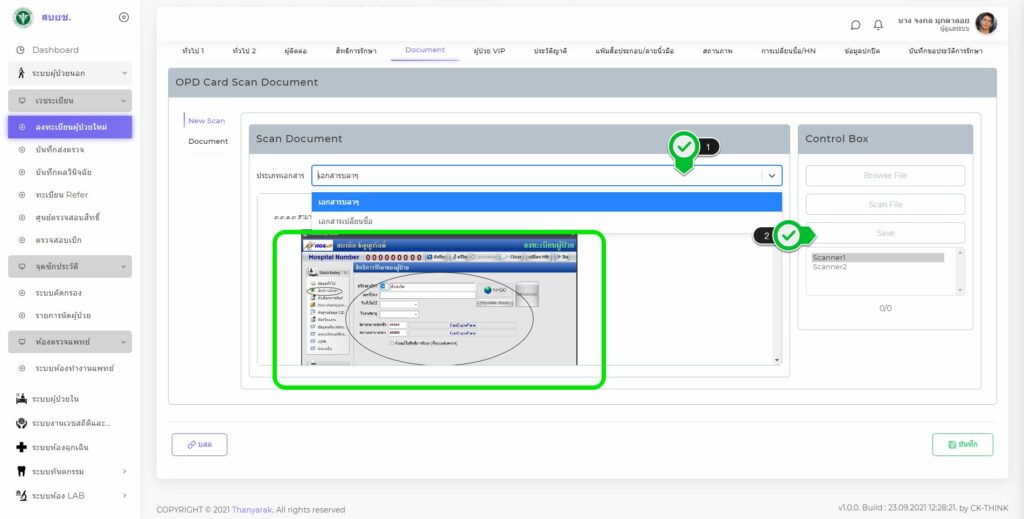Click the LAB system microscope icon
1024x519 pixels.
(21, 495)
